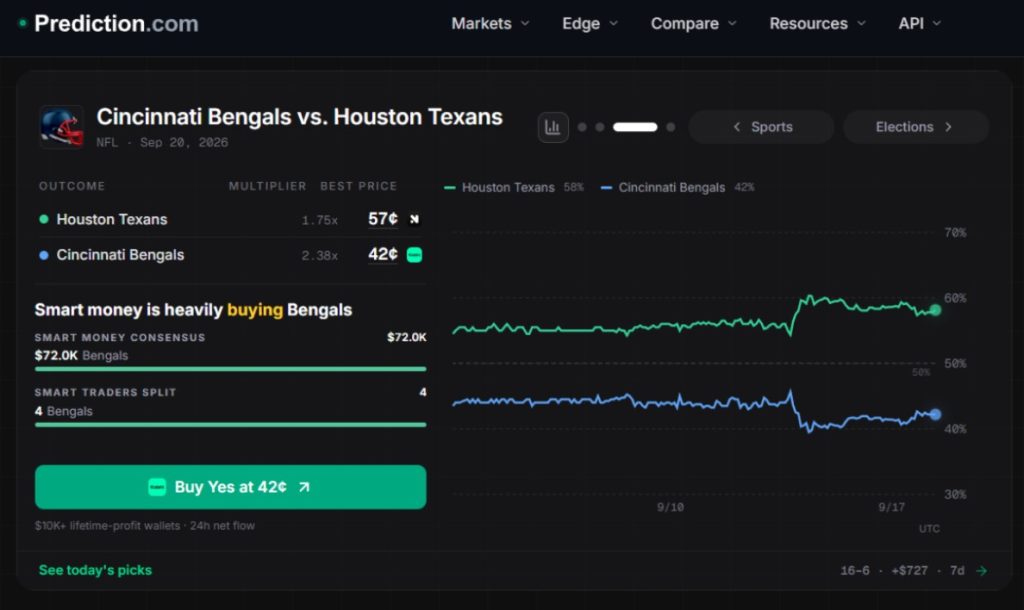
Task: Click the 57¢ best price
Action: pyautogui.click(x=383, y=219)
